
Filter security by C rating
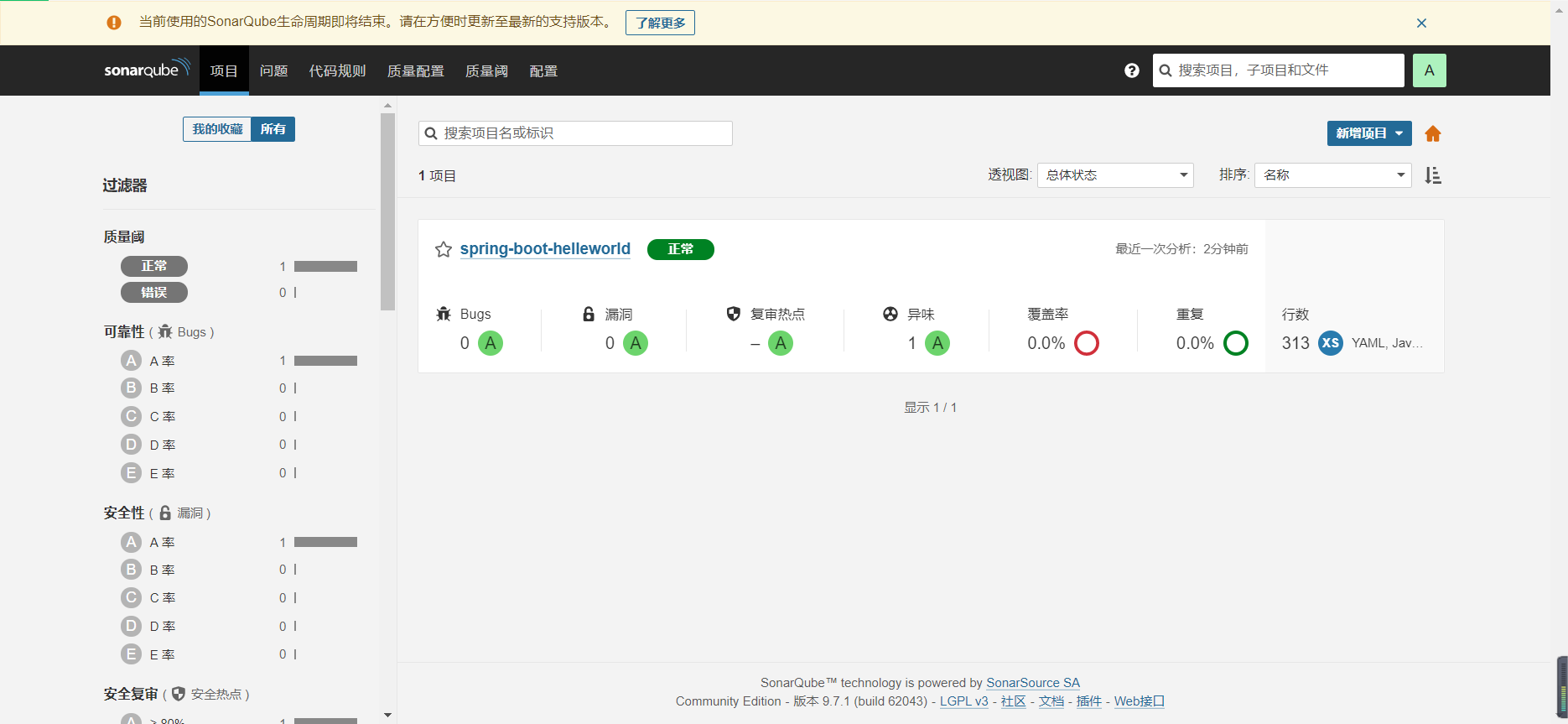239,598
